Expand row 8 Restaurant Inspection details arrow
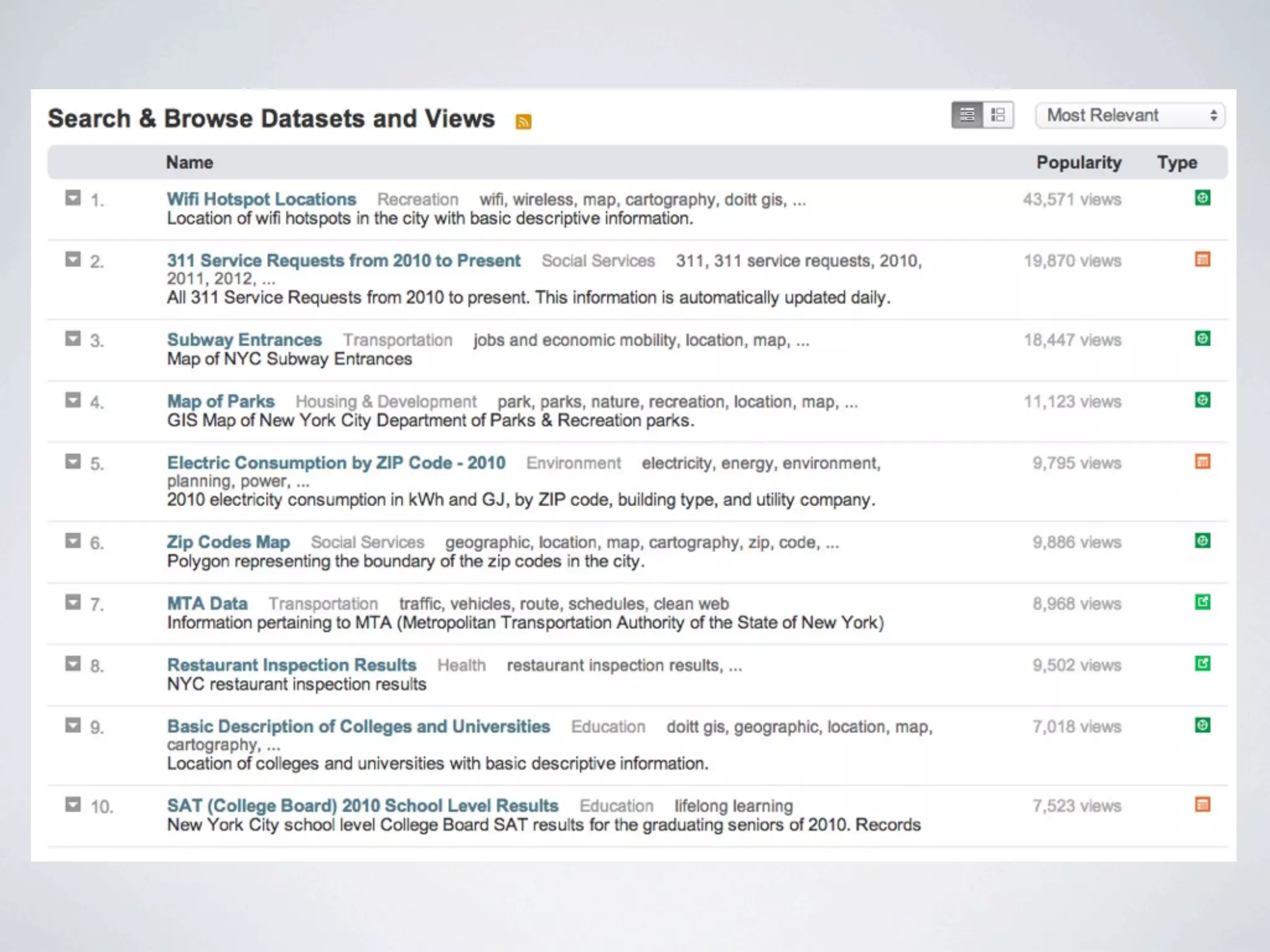 point(73,664)
